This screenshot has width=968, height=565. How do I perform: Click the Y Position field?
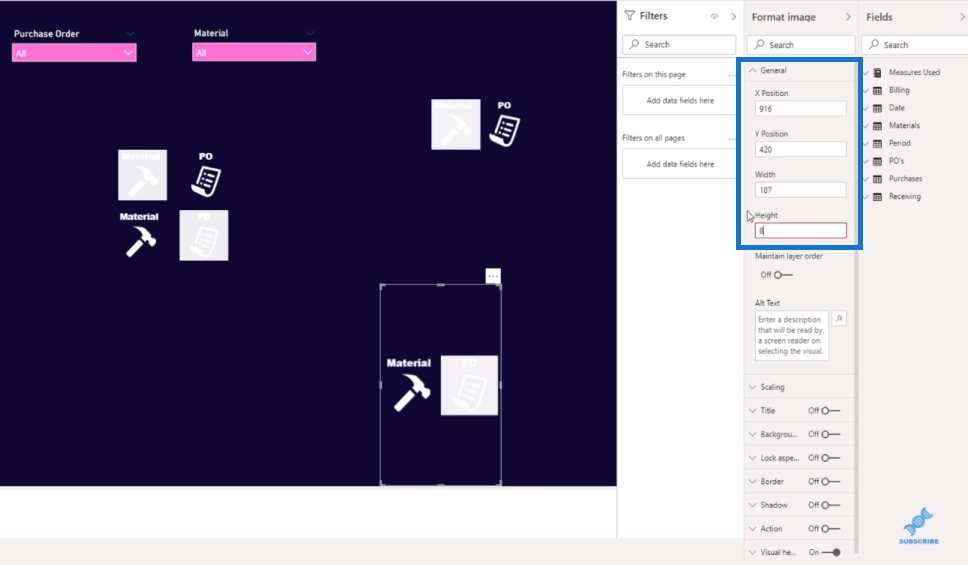click(x=800, y=149)
